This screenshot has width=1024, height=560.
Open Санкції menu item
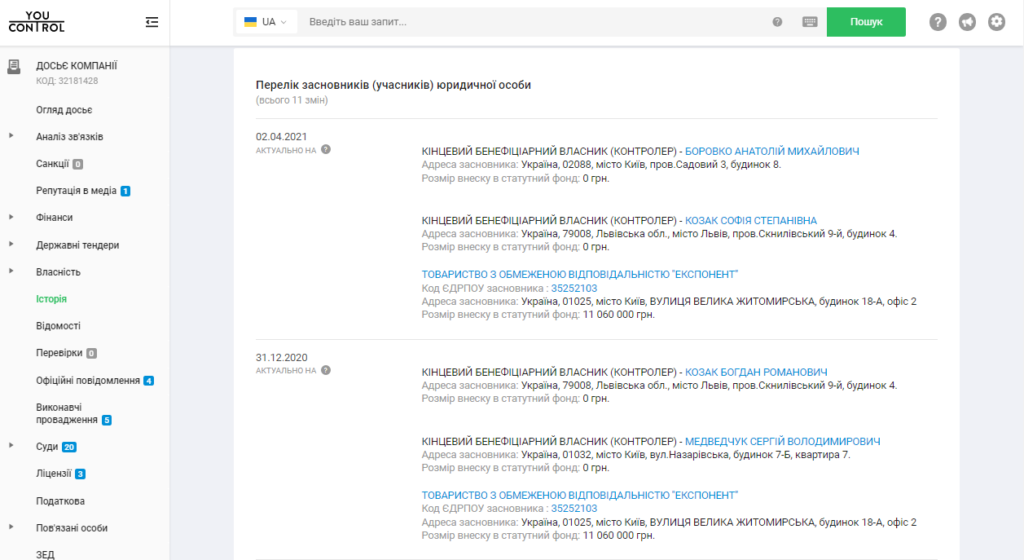(x=52, y=164)
